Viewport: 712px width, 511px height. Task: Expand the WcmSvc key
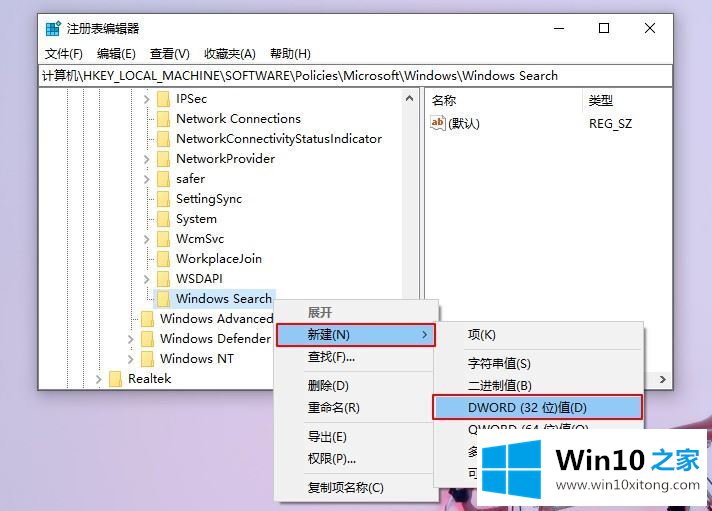coord(146,239)
